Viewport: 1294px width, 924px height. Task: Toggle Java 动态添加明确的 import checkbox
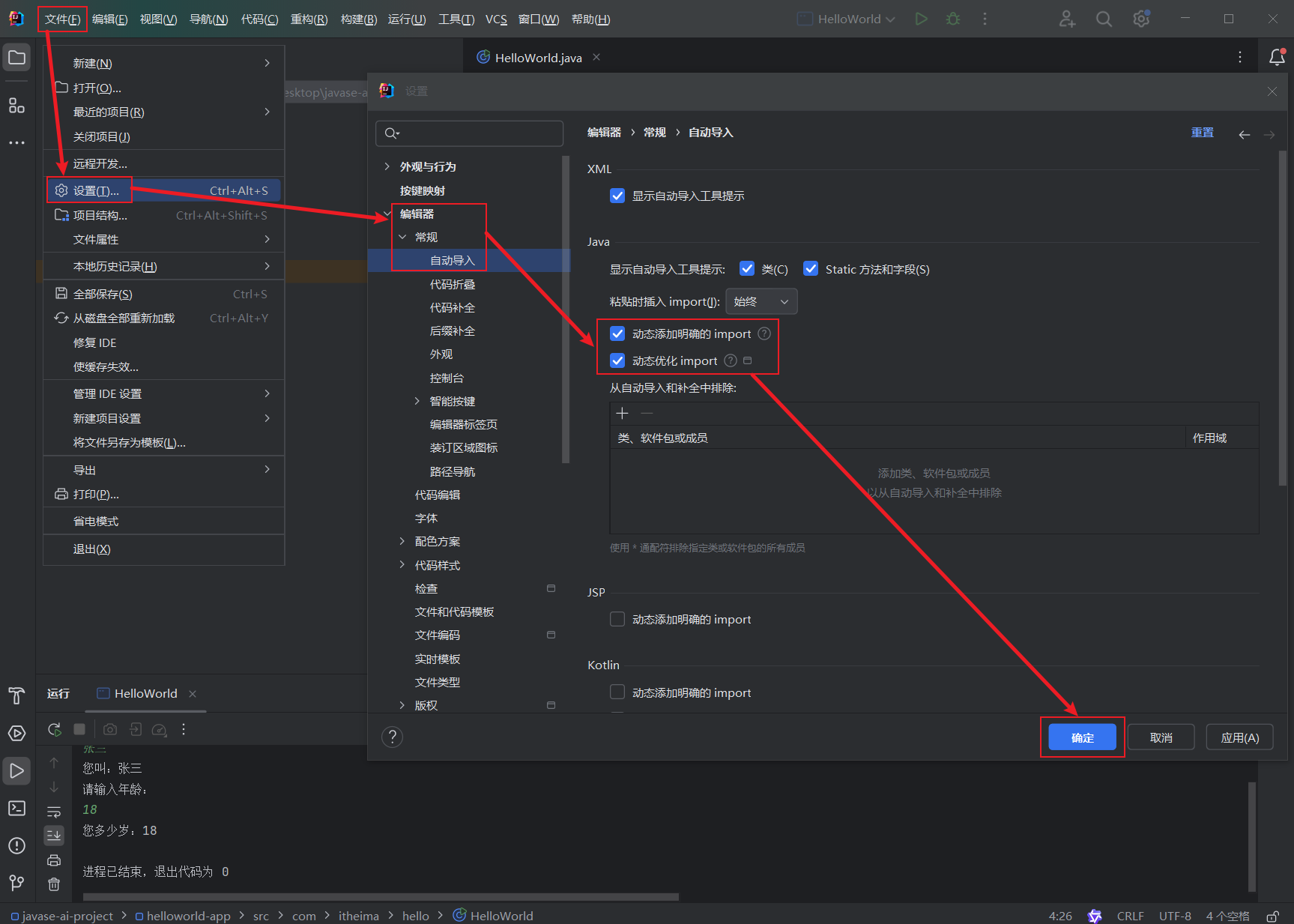617,333
